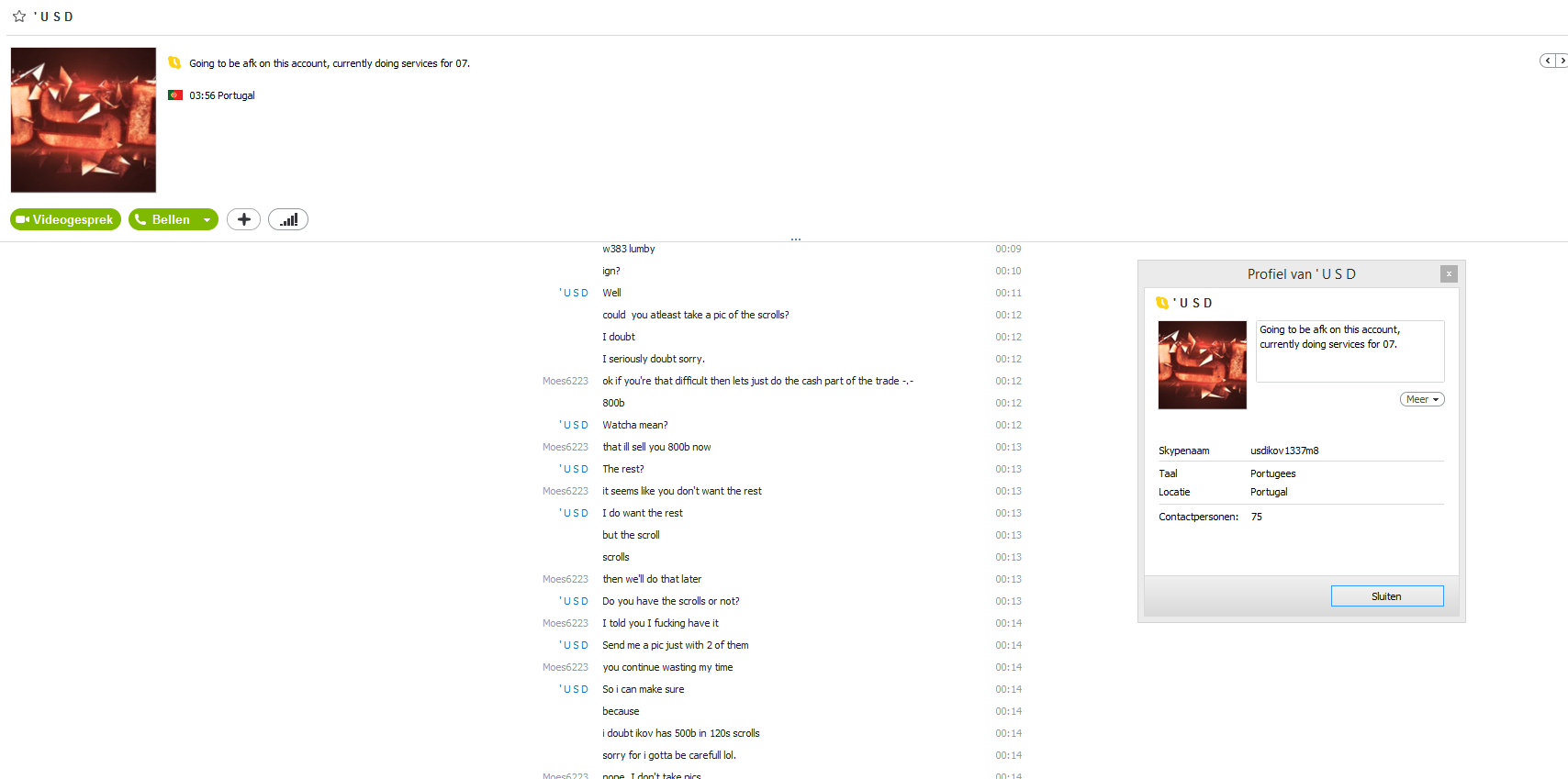Open the avatar thumbnail in profile panel
The height and width of the screenshot is (779, 1568).
1203,365
